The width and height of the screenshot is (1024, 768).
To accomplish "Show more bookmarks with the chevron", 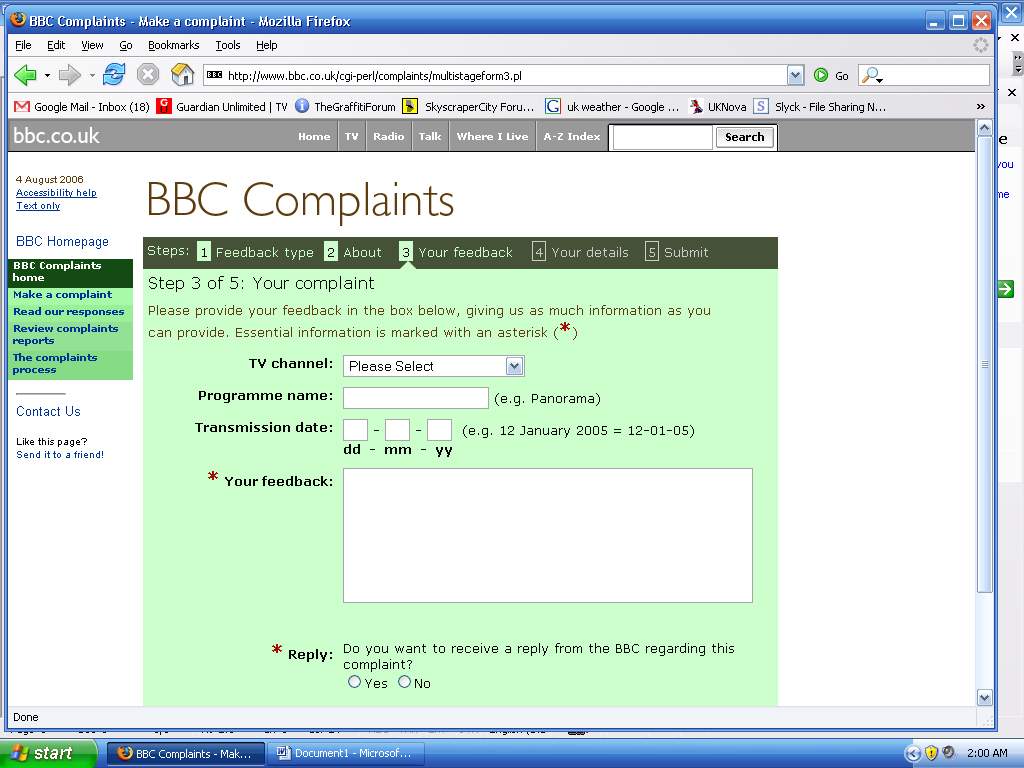I will [x=980, y=107].
